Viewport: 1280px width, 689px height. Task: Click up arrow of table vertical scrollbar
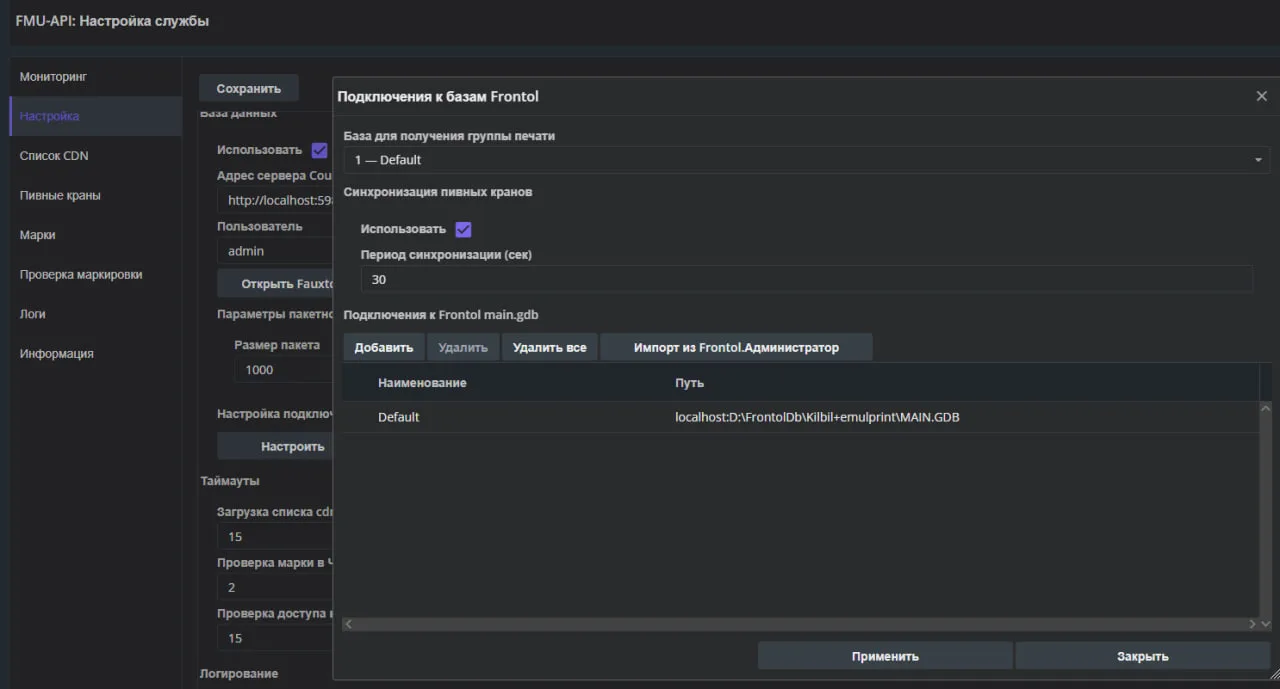1265,408
